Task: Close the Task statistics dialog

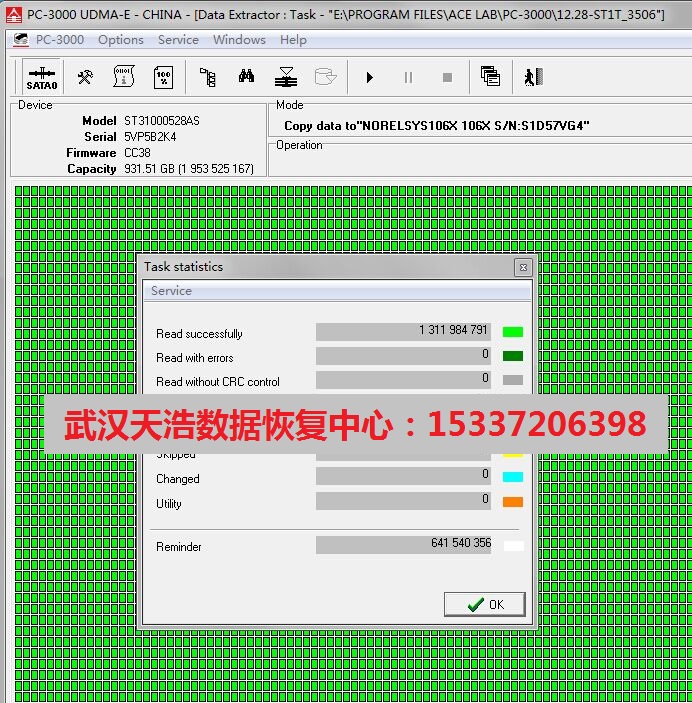Action: tap(522, 267)
